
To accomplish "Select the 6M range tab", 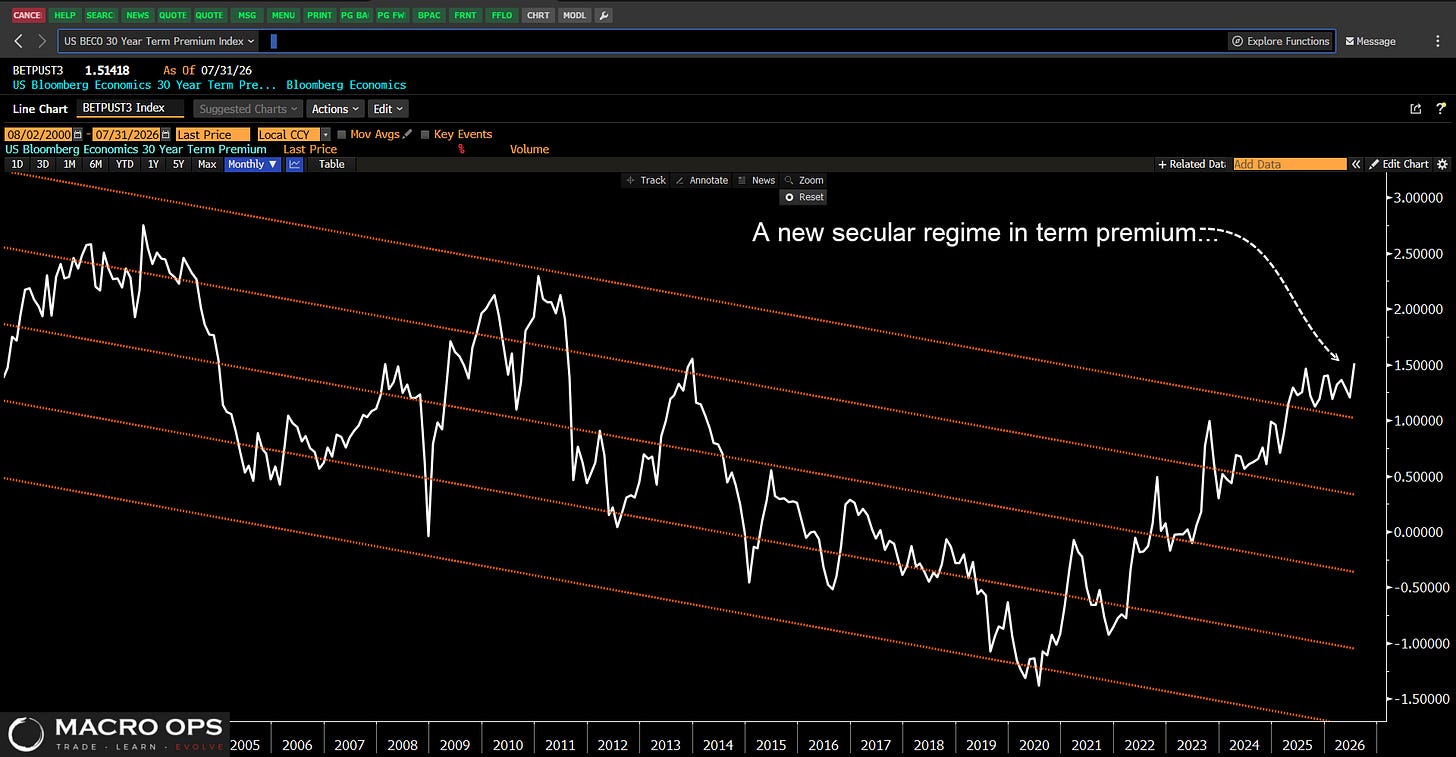I will (x=95, y=164).
